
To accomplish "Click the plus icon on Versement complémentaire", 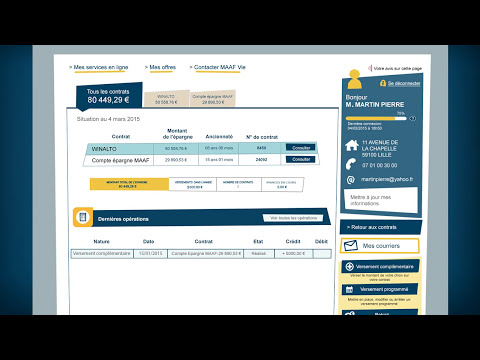I will click(349, 267).
